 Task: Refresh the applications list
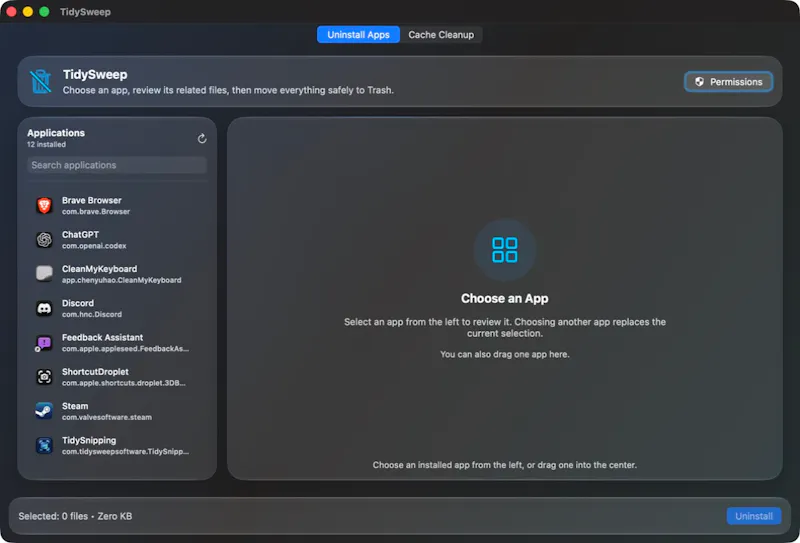point(202,139)
